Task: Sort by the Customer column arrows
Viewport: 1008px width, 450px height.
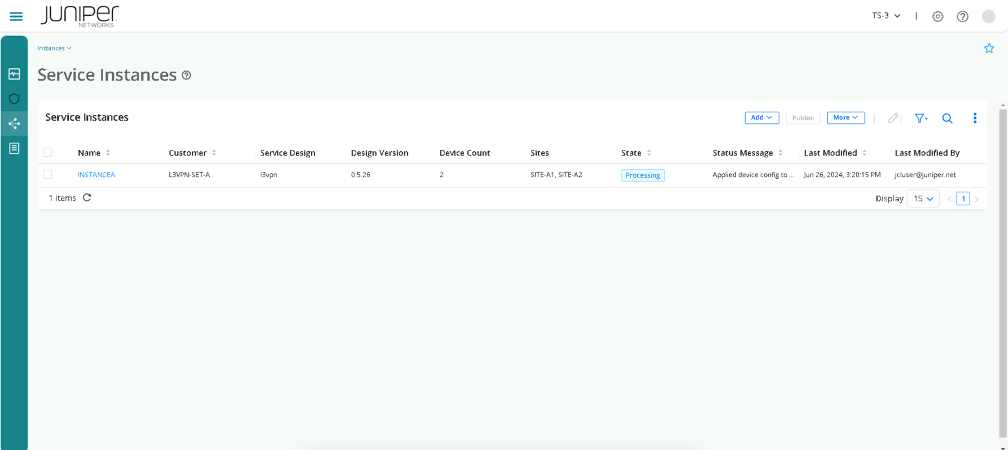Action: (x=214, y=153)
